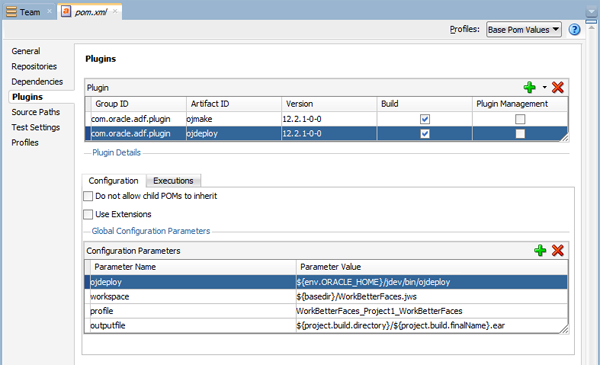Edit the outputfile .ear parameter value
Image resolution: width=600 pixels, height=365 pixels.
[432, 326]
